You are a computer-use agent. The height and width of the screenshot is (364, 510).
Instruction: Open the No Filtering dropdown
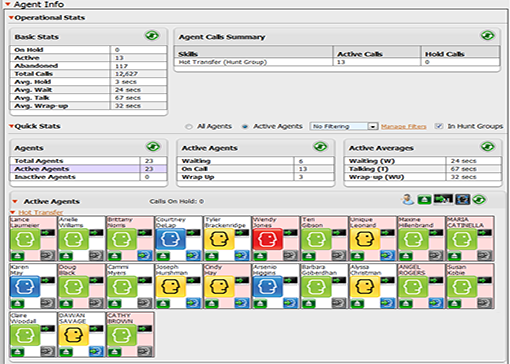tap(344, 126)
